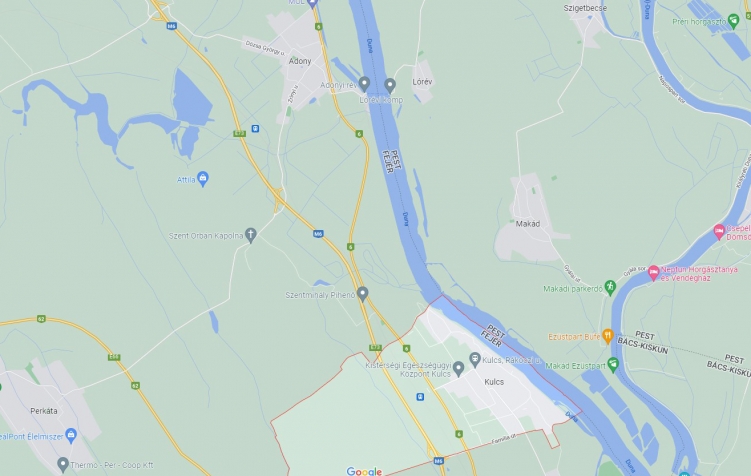This screenshot has width=751, height=476.
Task: Click the shopping marker near Perkáta
Action: tap(71, 435)
